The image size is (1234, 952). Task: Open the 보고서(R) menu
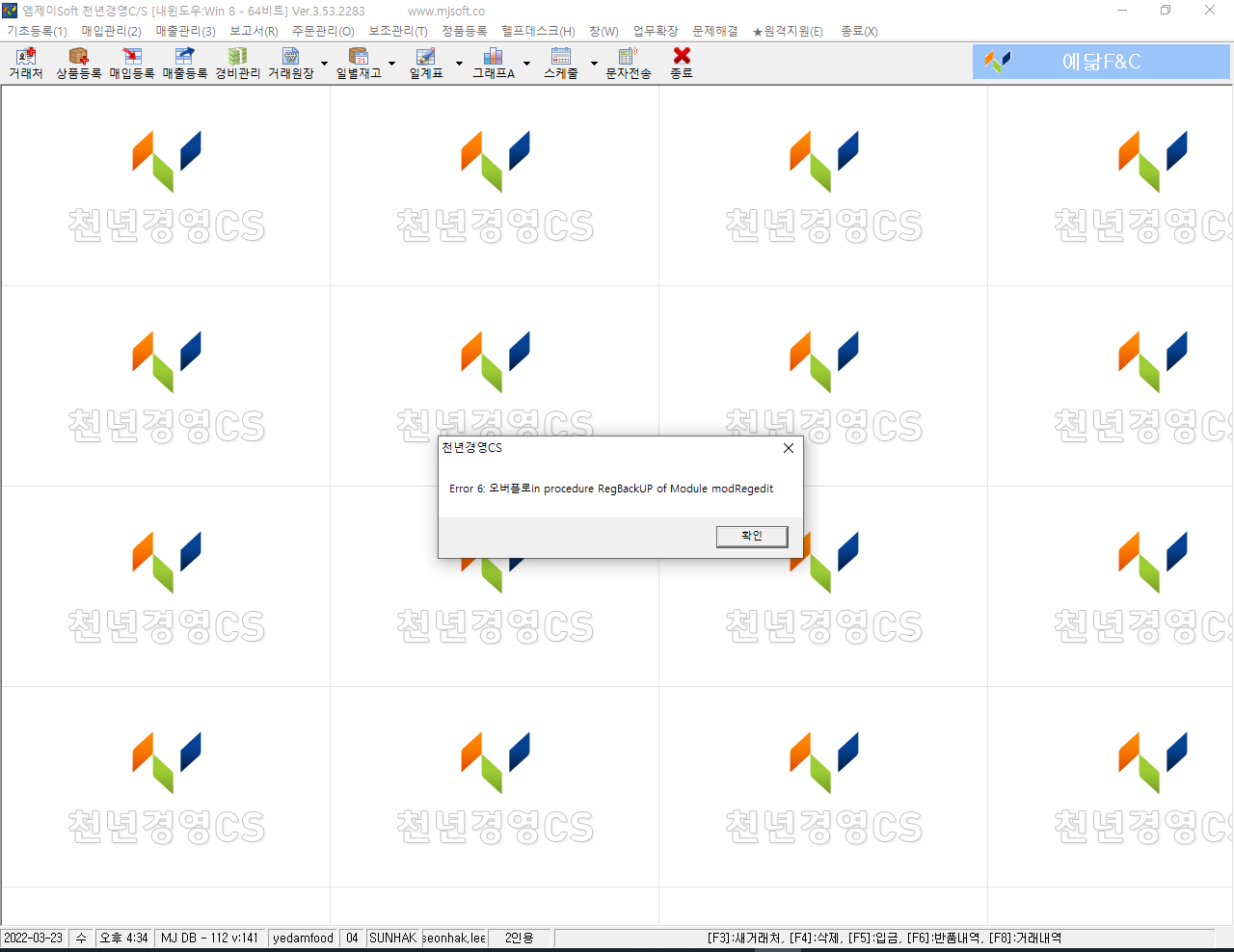coord(254,31)
